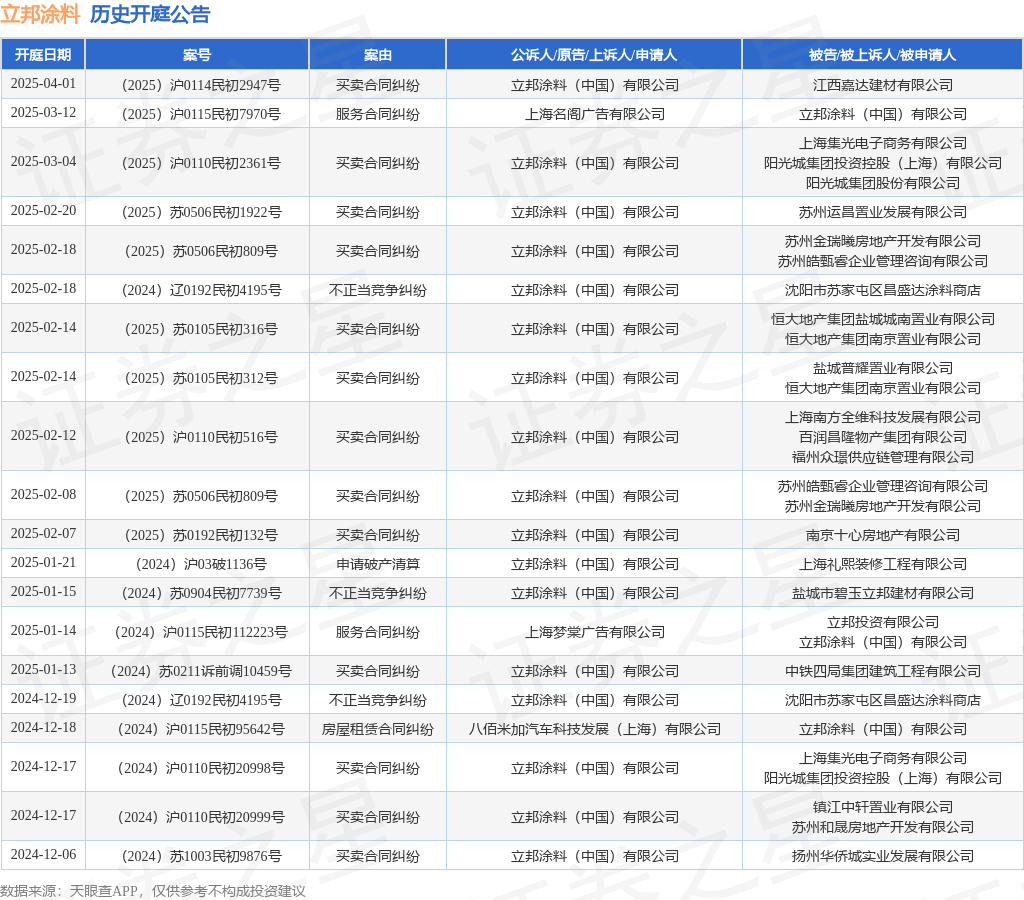Click the 公诉人/原告/上诉人/申请人 column header
Image resolution: width=1024 pixels, height=900 pixels.
(x=594, y=55)
